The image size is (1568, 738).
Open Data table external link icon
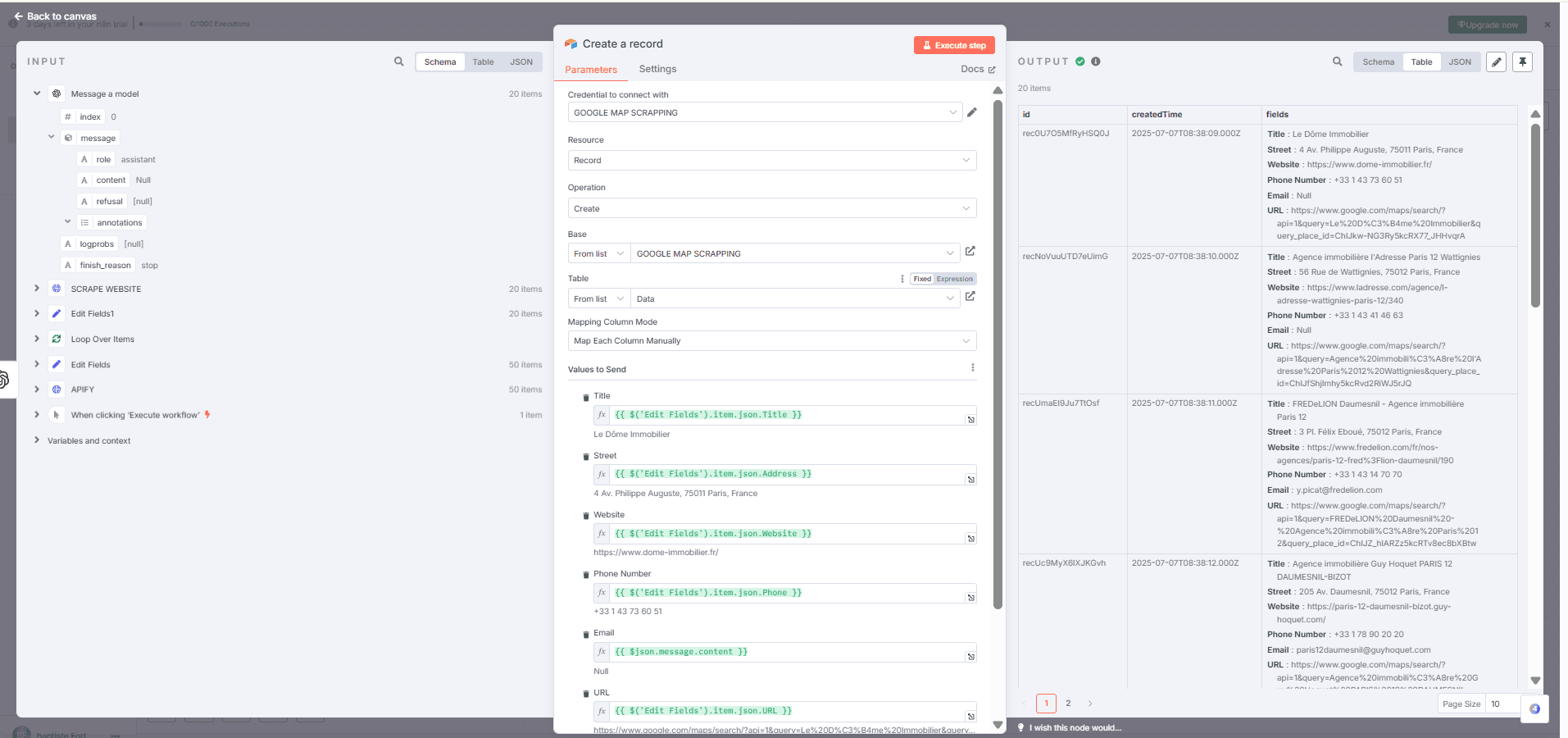(x=970, y=296)
